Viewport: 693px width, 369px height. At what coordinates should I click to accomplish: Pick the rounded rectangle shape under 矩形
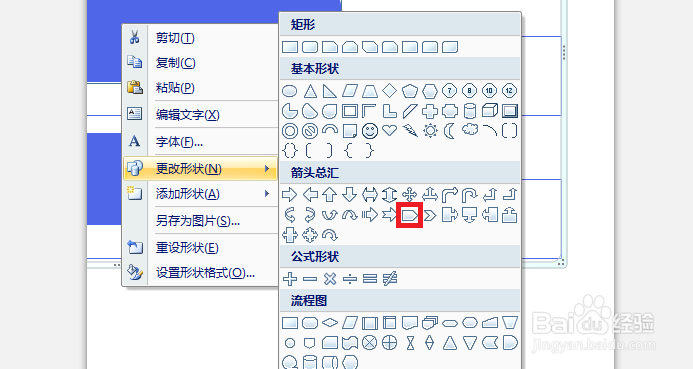pos(310,47)
